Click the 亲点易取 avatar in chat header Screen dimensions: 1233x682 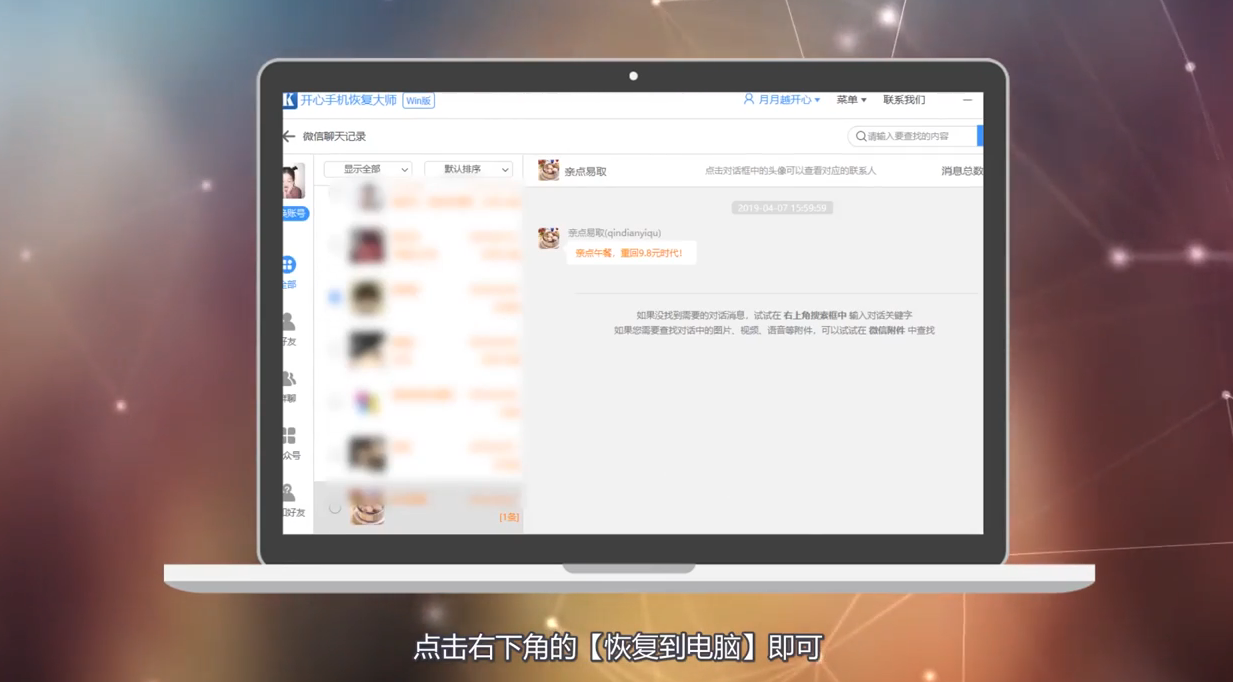point(548,171)
